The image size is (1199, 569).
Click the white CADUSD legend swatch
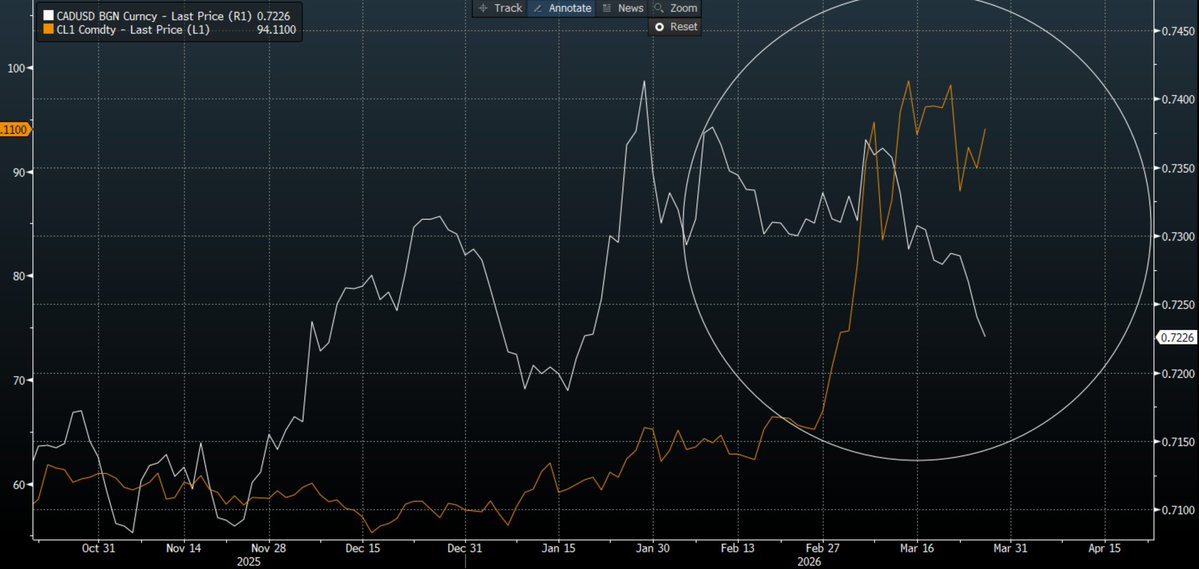49,15
